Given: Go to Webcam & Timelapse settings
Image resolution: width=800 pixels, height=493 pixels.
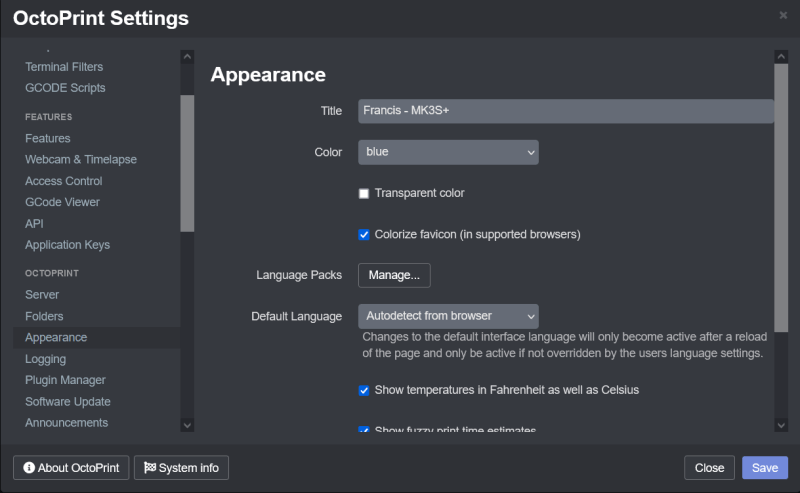Looking at the screenshot, I should point(81,159).
